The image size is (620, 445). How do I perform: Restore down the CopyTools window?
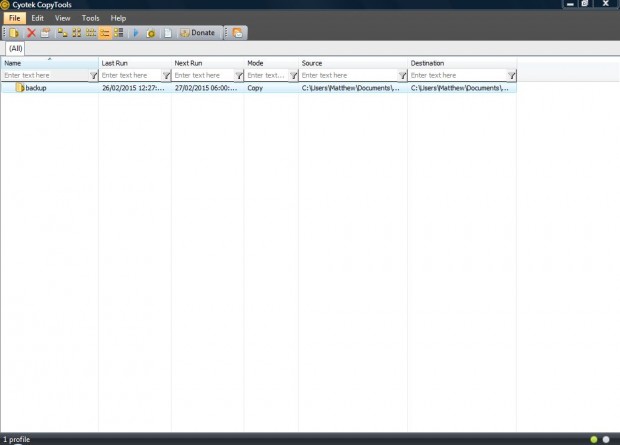tap(584, 4)
